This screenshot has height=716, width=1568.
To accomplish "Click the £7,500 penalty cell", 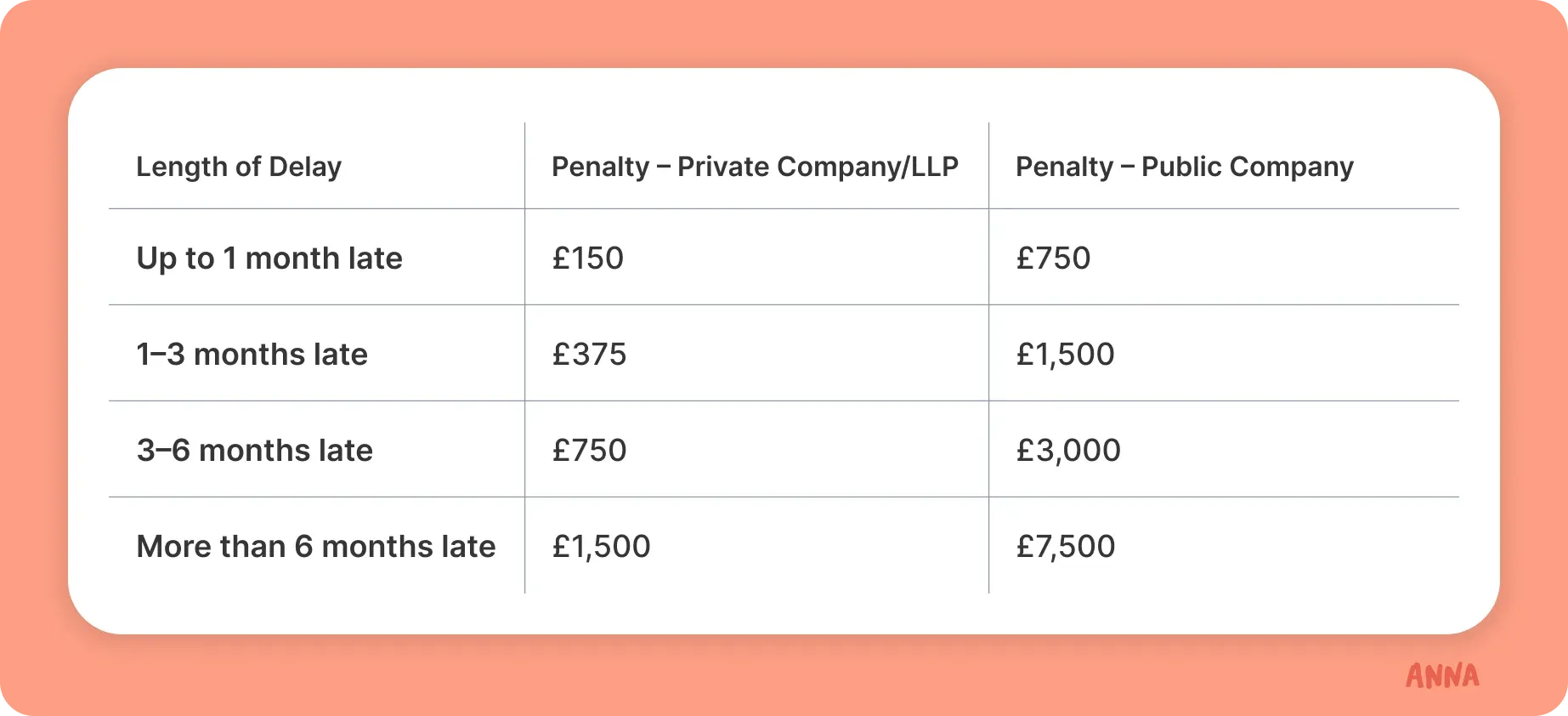I will point(1066,547).
